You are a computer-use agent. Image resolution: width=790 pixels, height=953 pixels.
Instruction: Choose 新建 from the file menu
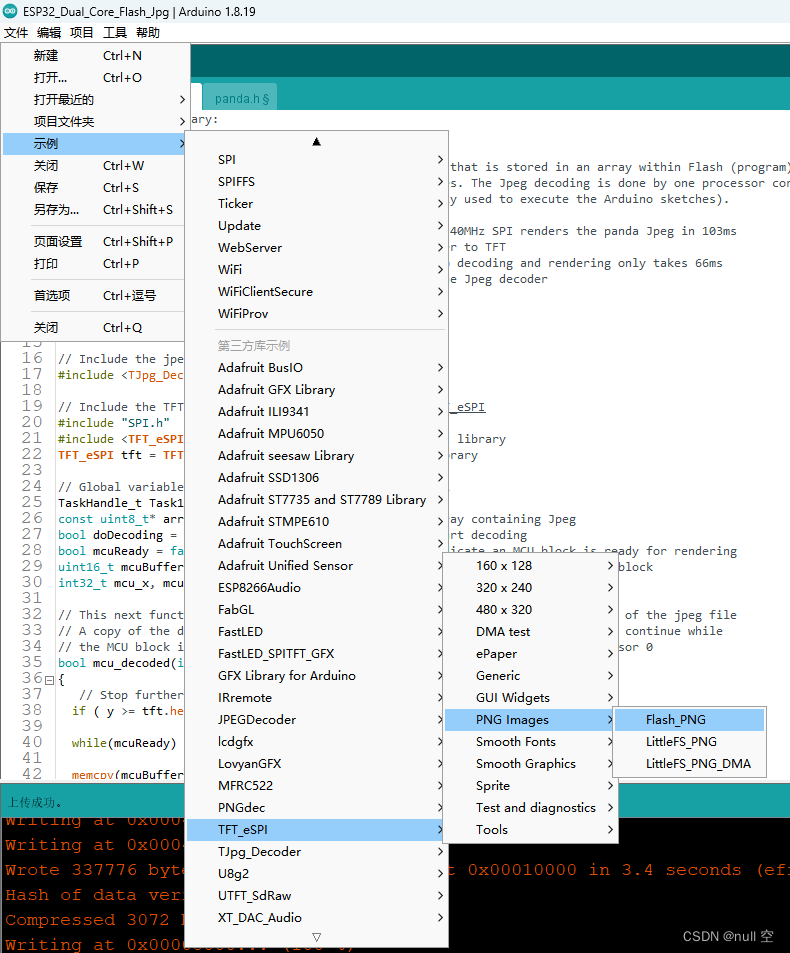click(x=94, y=56)
